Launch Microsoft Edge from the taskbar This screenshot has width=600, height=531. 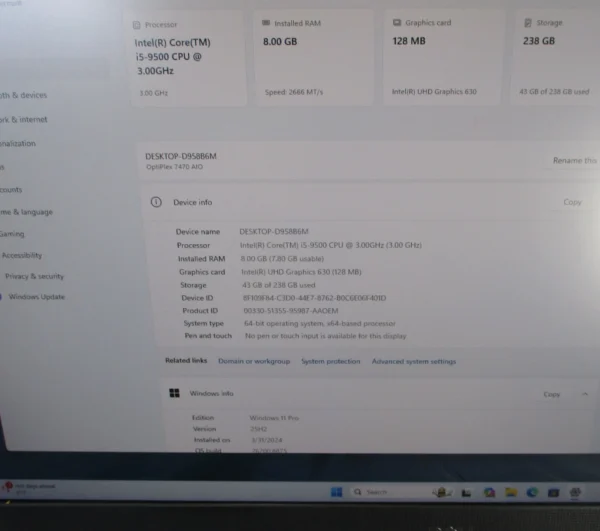coord(532,492)
